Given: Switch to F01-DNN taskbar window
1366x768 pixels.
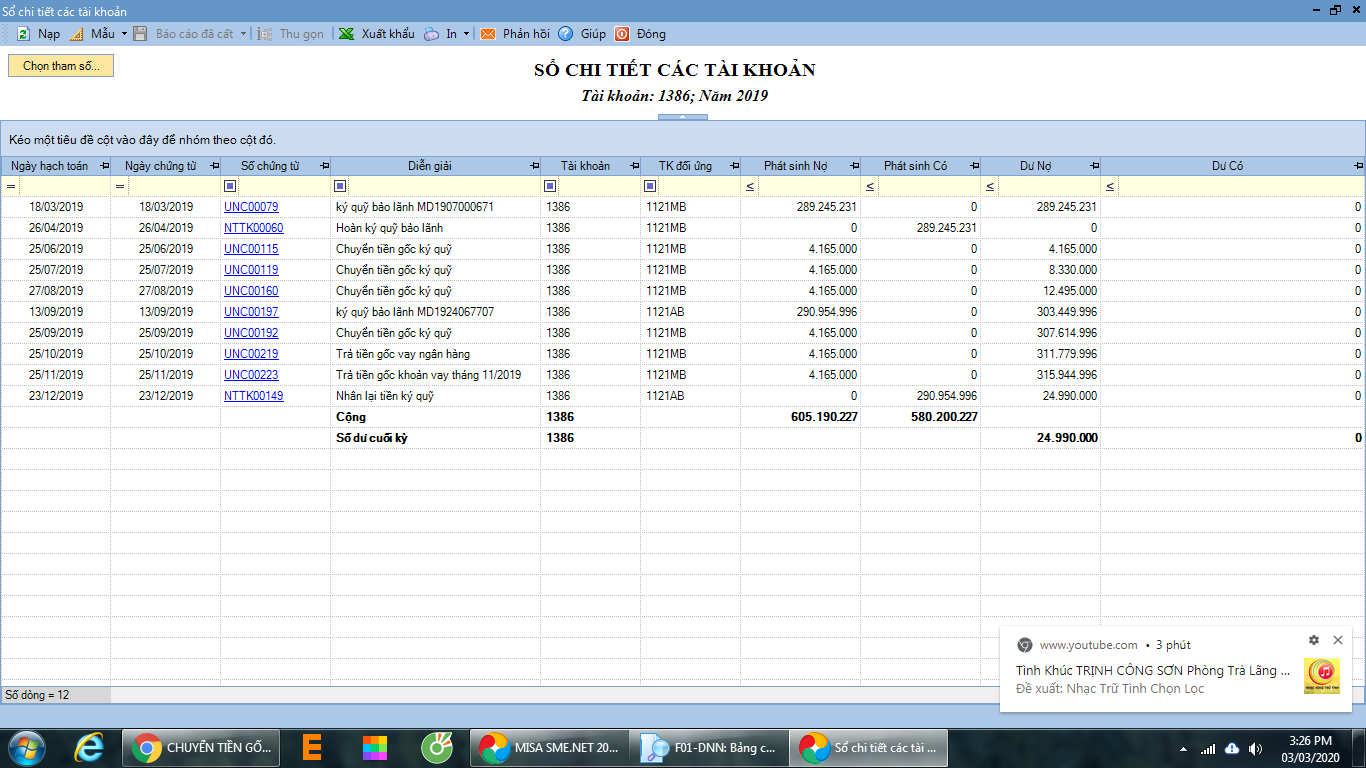Looking at the screenshot, I should [708, 747].
